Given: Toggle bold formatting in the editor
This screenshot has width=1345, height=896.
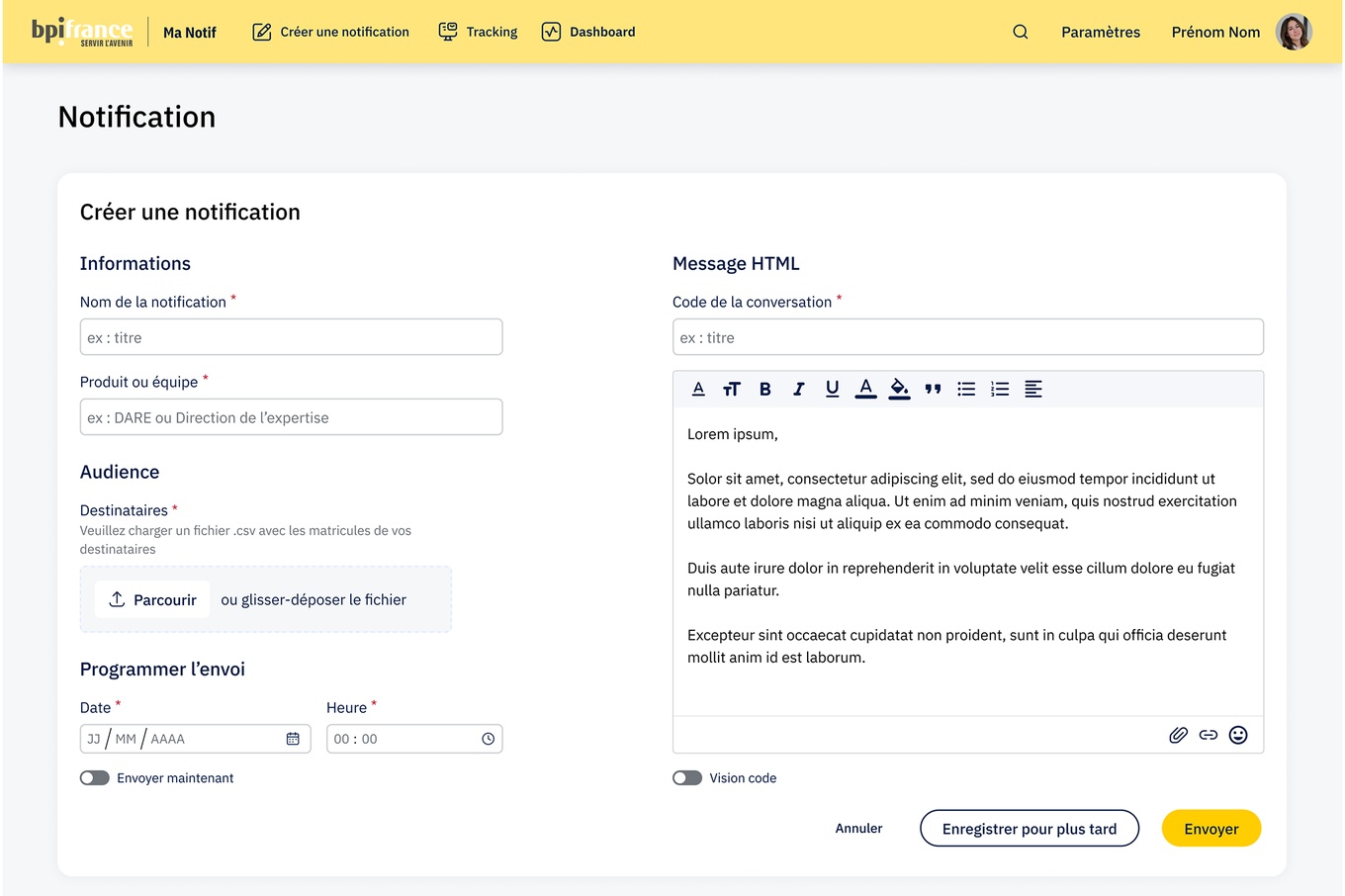Looking at the screenshot, I should 764,389.
